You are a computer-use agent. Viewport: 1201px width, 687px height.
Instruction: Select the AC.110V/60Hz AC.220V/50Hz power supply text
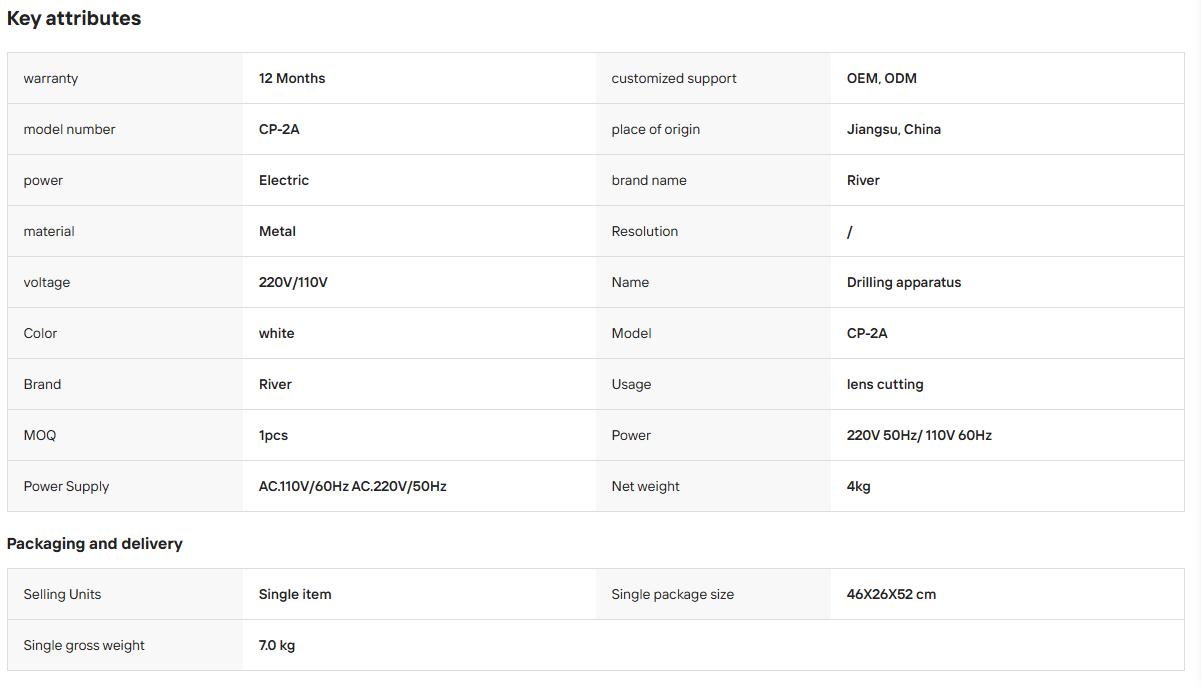353,486
